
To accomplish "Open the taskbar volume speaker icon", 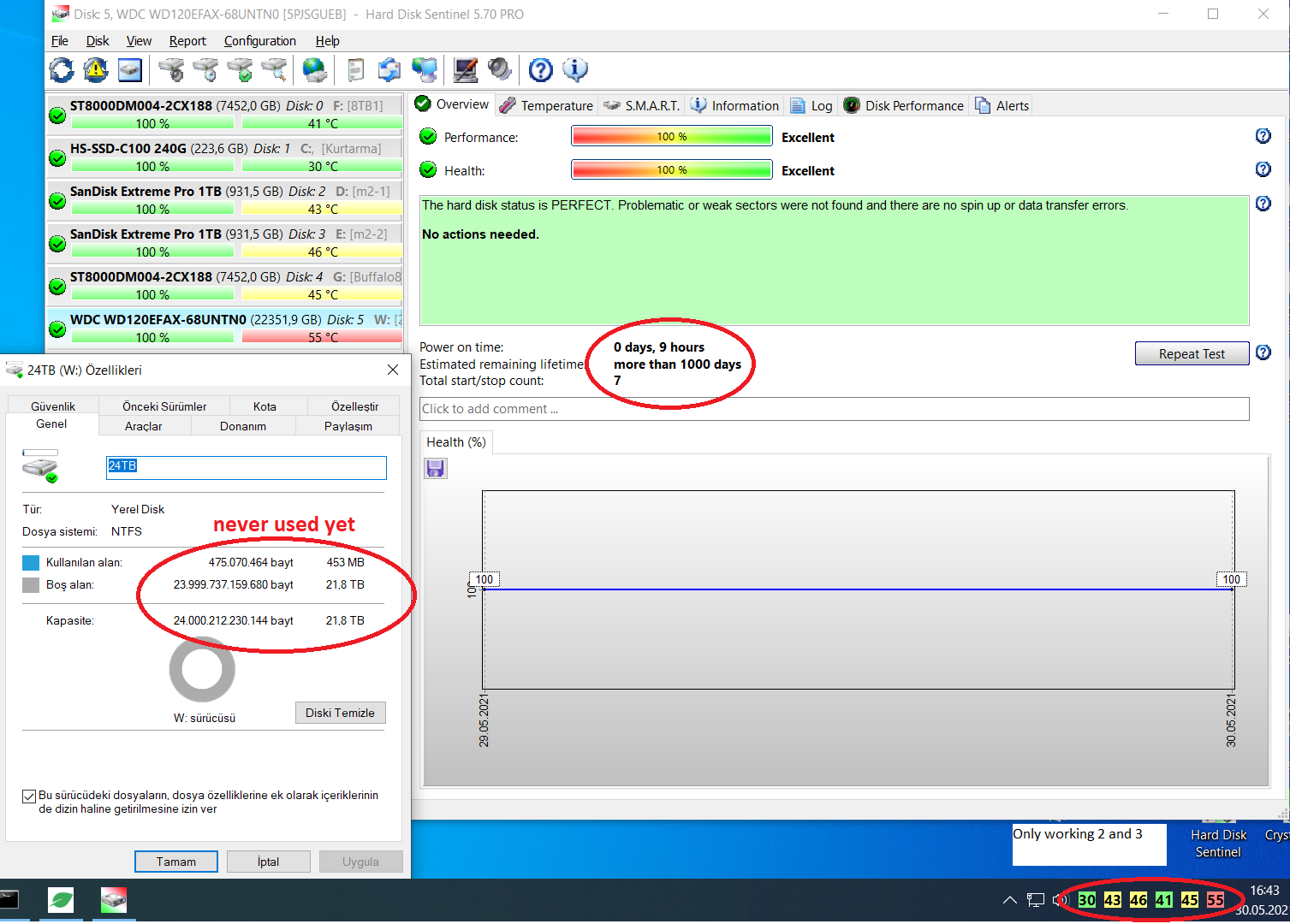I will coord(1061,900).
